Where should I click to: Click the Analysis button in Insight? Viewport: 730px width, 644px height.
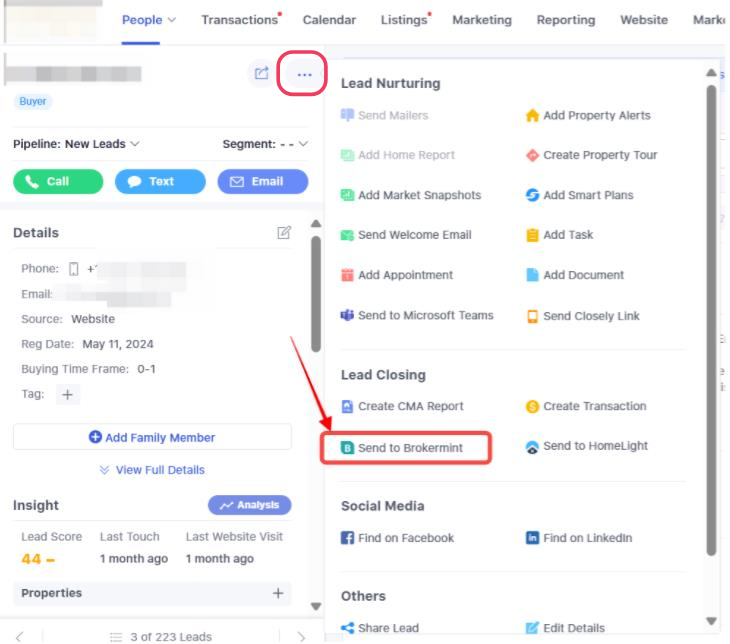(249, 505)
